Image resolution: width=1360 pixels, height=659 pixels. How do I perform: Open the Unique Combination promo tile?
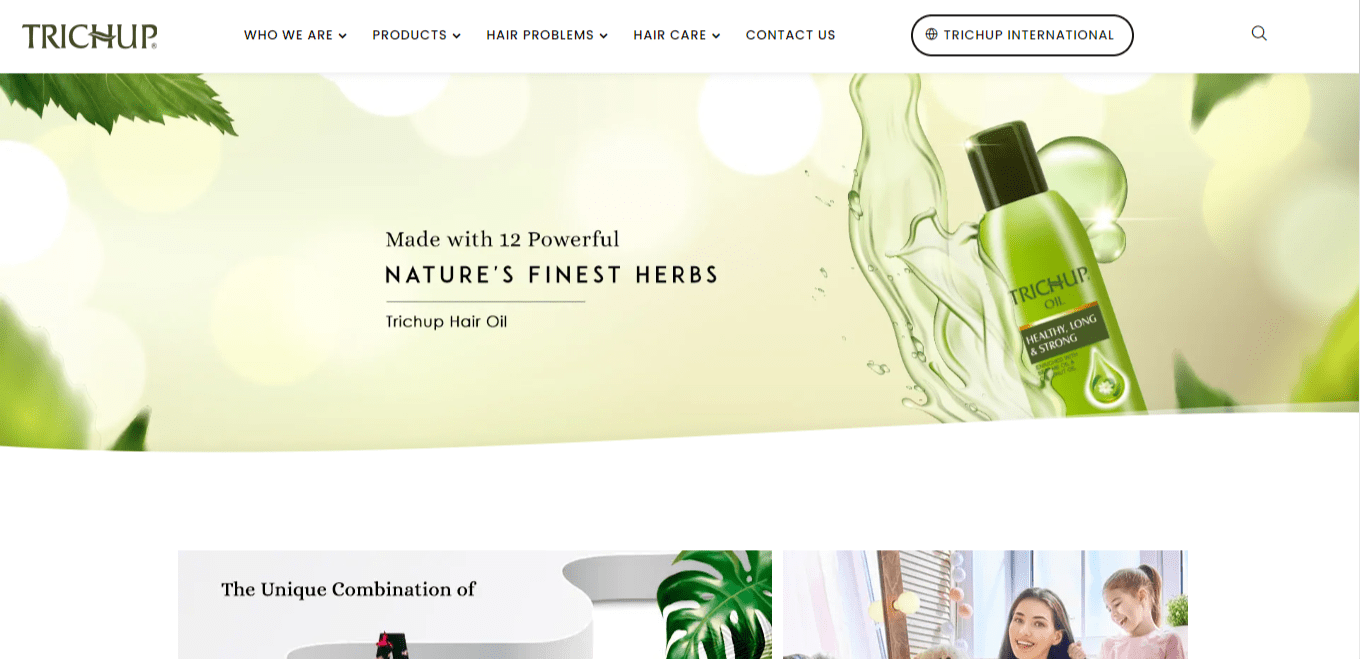click(x=475, y=604)
